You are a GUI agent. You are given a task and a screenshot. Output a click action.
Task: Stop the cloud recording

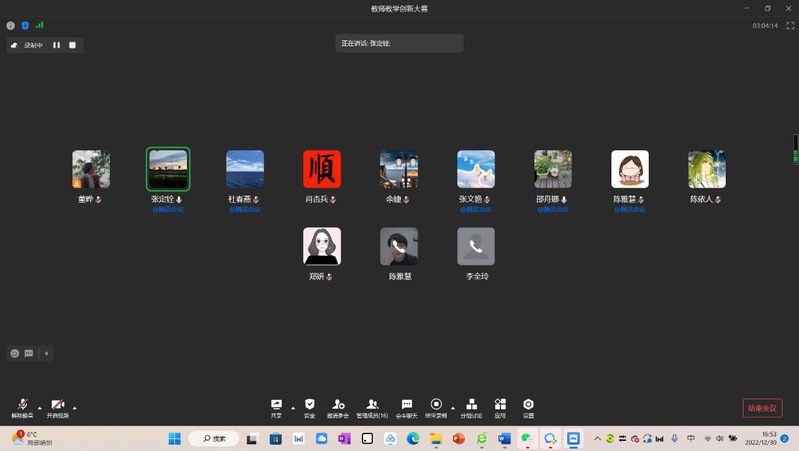[72, 45]
